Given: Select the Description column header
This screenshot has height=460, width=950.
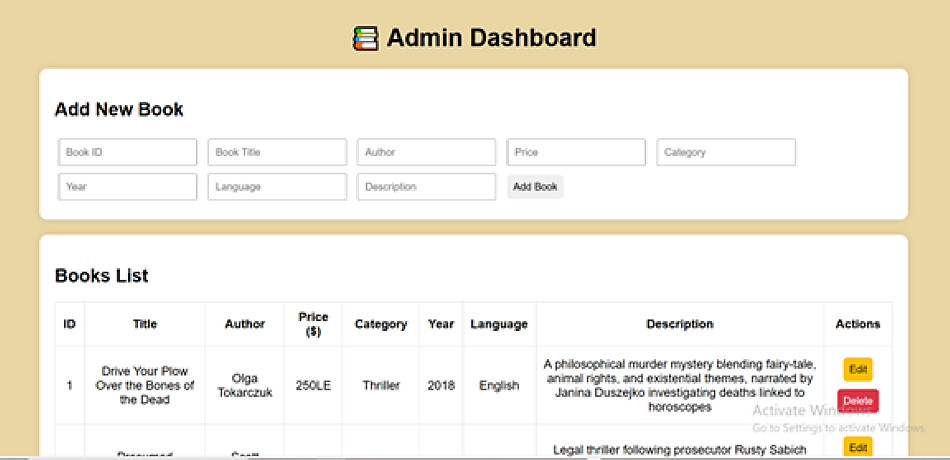Looking at the screenshot, I should coord(680,324).
